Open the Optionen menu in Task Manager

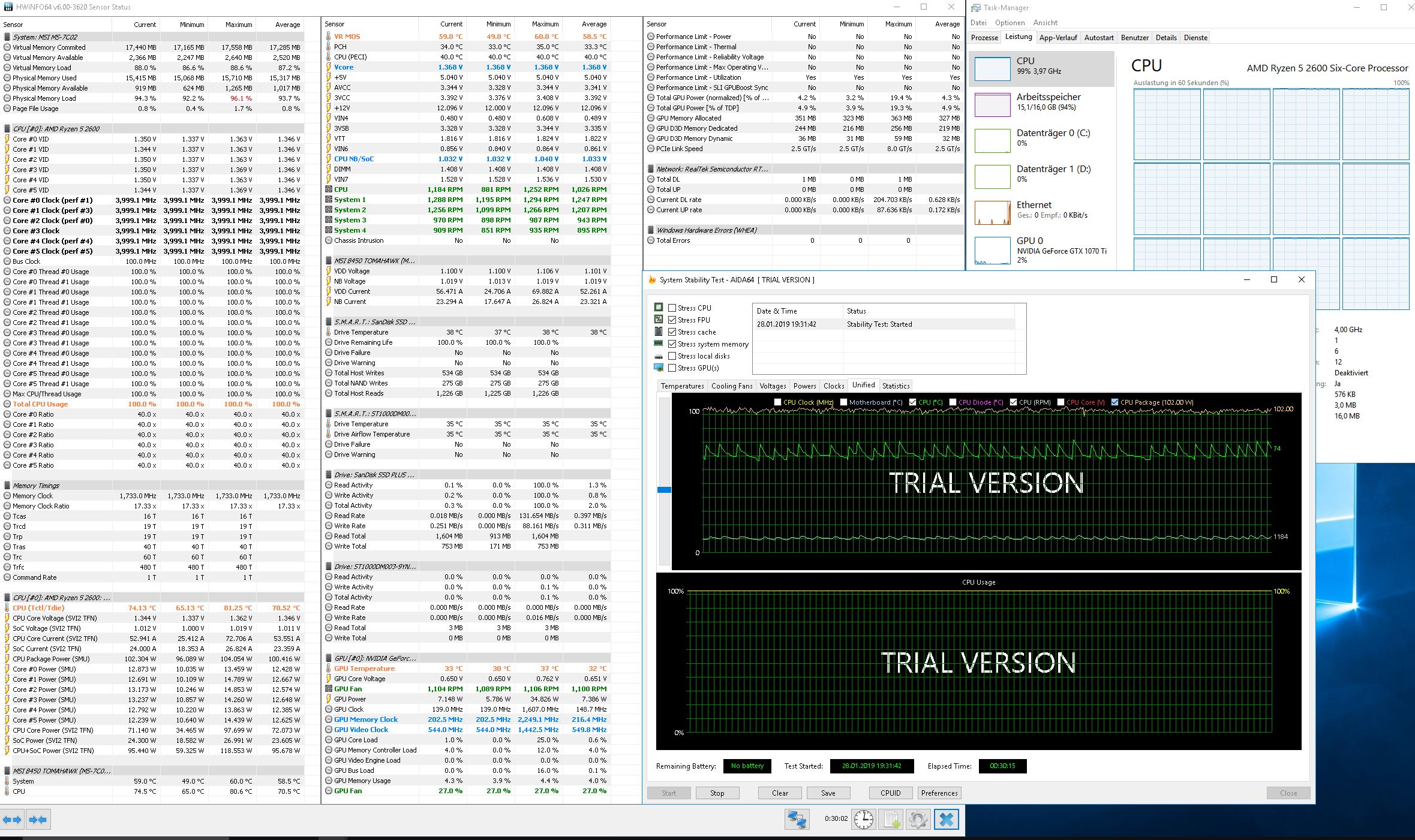coord(1010,23)
